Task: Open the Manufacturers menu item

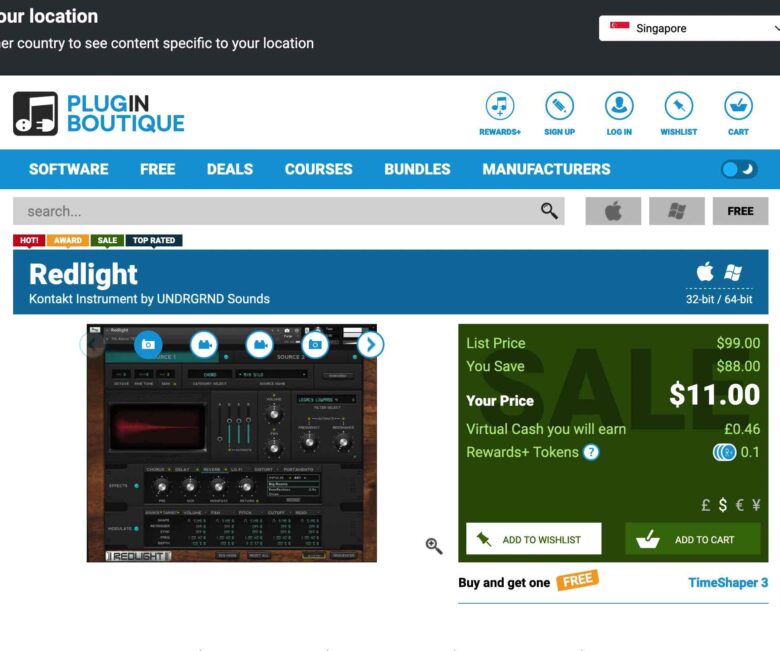Action: pyautogui.click(x=546, y=169)
